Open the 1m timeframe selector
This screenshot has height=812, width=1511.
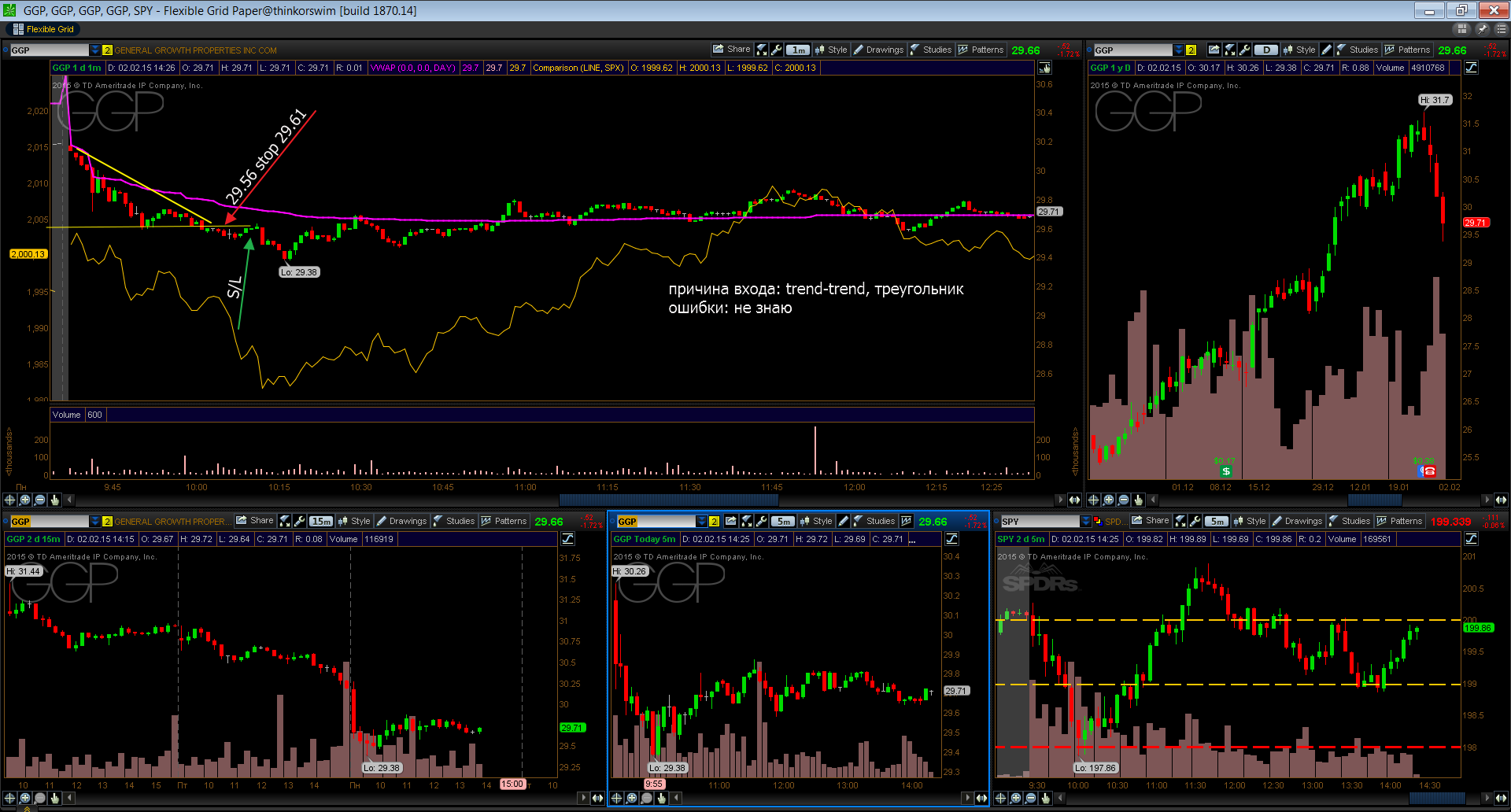pyautogui.click(x=798, y=50)
